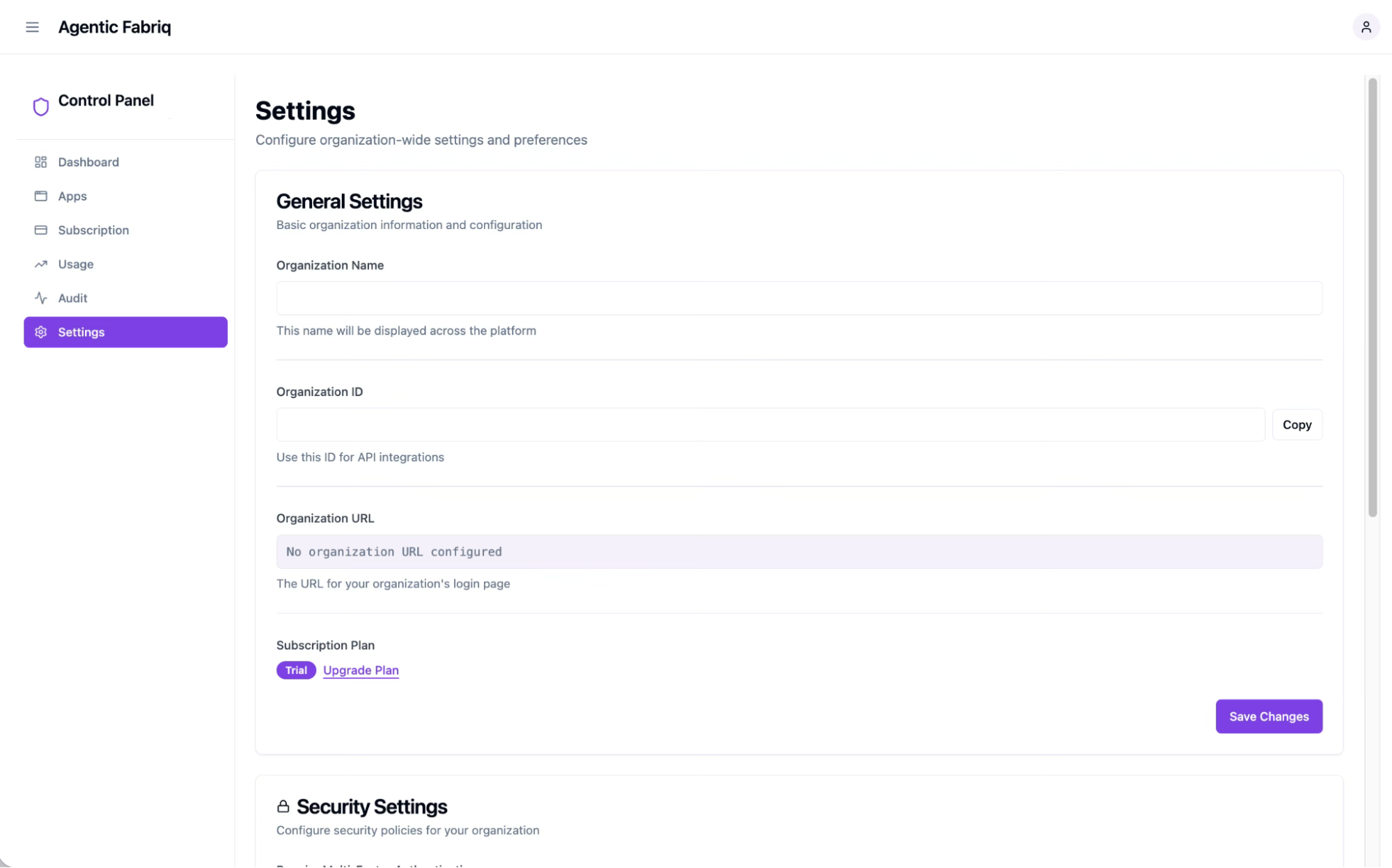Follow the Upgrade Plan link
Image resolution: width=1392 pixels, height=868 pixels.
[361, 670]
